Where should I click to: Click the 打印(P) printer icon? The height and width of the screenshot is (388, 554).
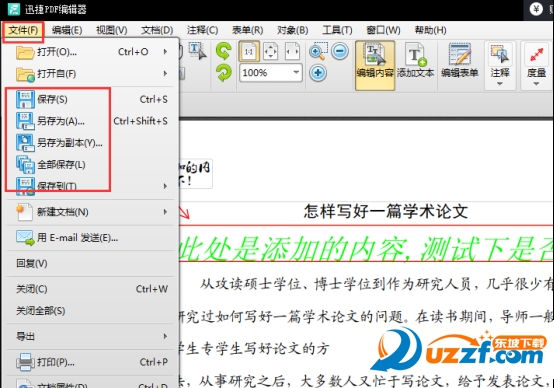(25, 362)
